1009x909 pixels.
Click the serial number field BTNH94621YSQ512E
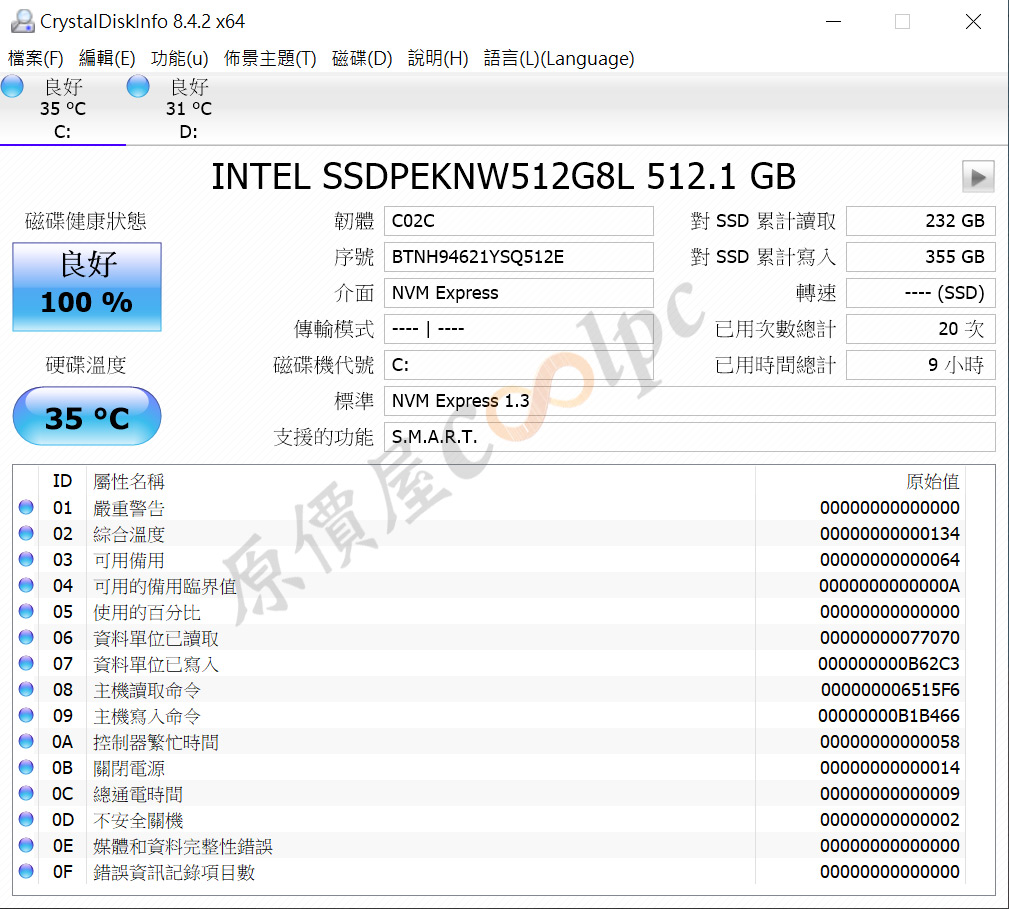[x=519, y=257]
